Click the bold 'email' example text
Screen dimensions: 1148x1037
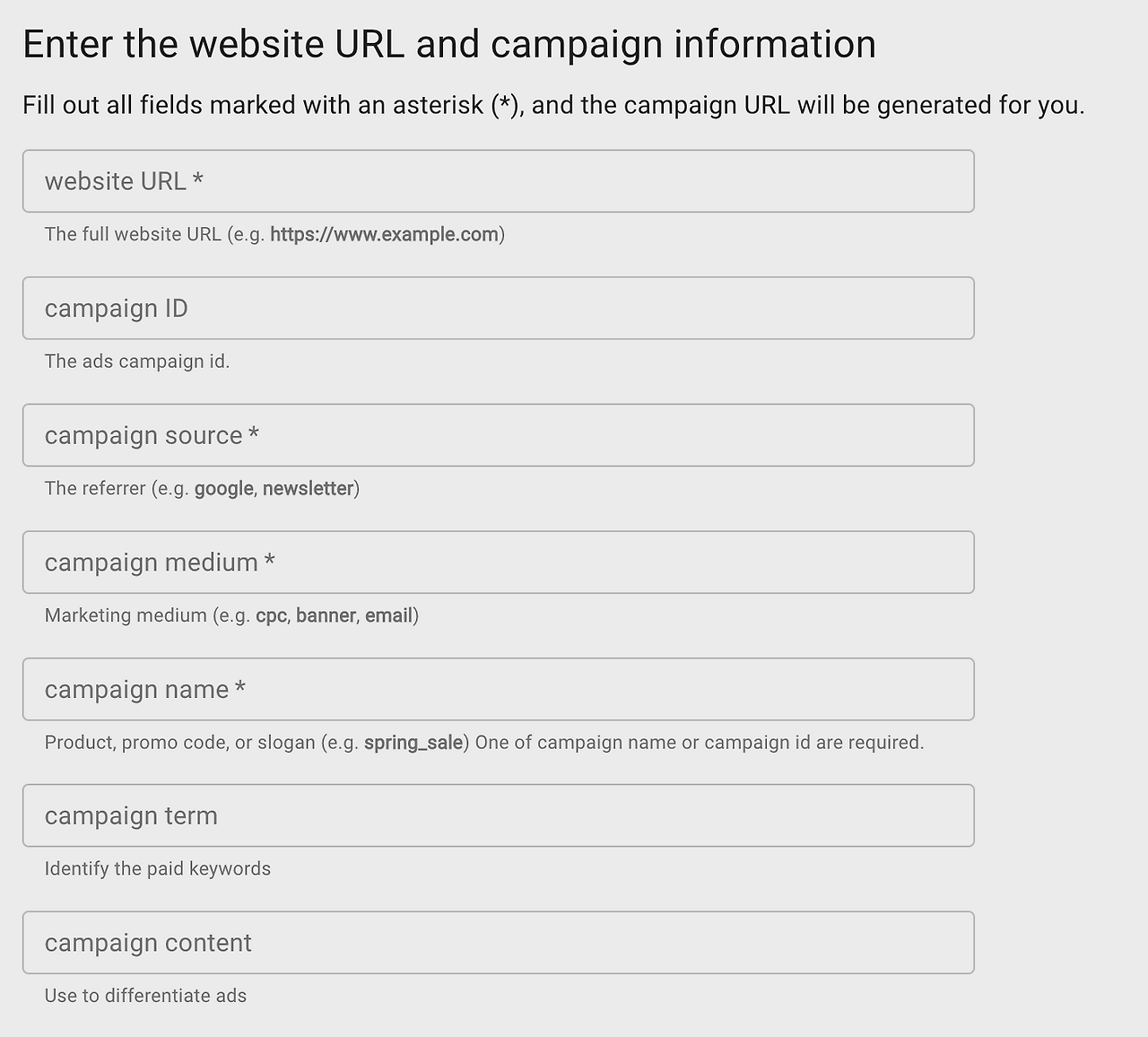point(388,615)
